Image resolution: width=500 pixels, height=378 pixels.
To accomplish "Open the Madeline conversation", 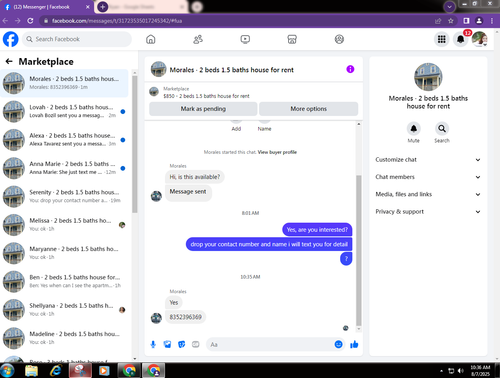I will (x=64, y=338).
